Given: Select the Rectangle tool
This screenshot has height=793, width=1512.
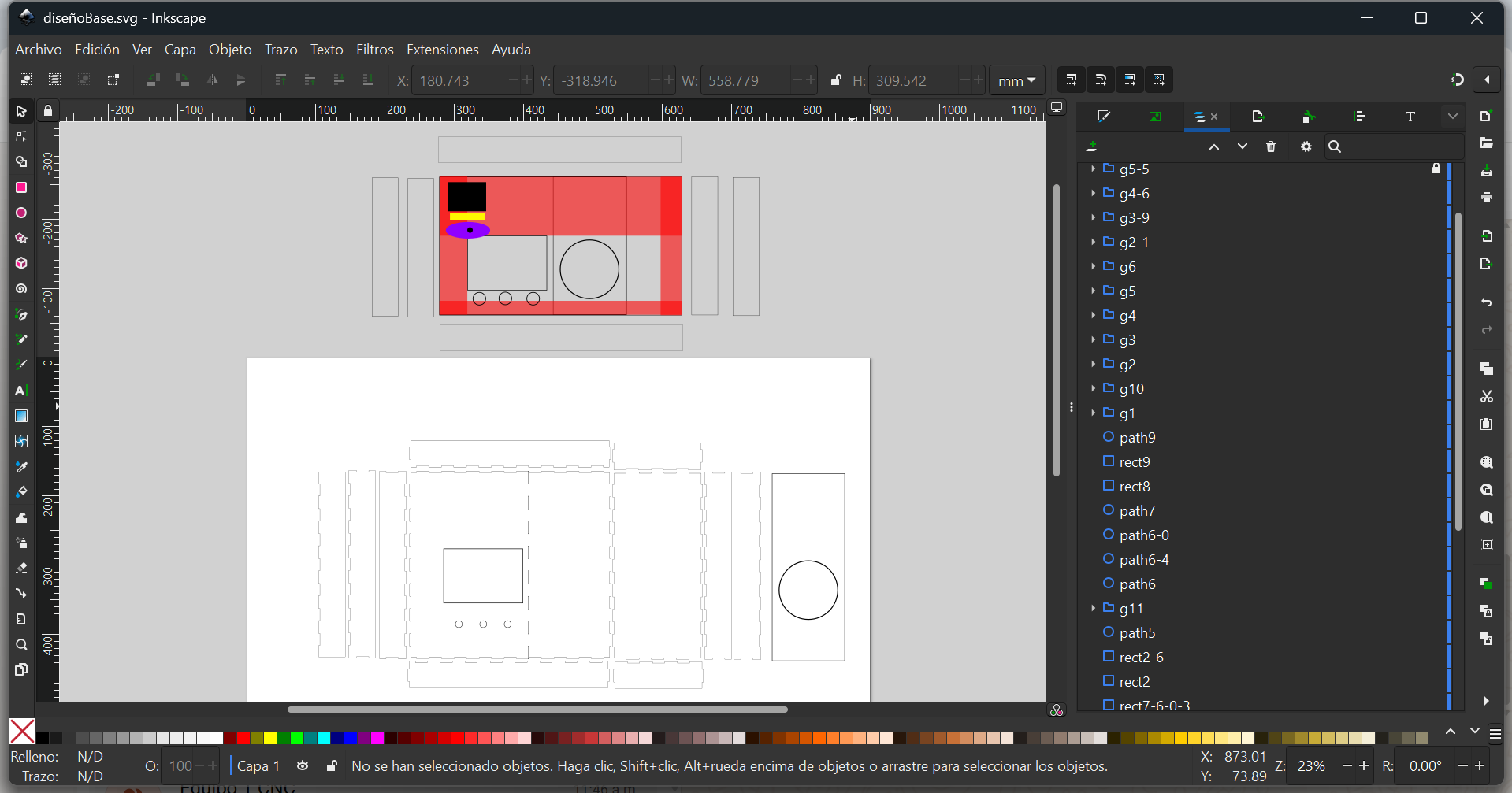Looking at the screenshot, I should click(x=21, y=187).
